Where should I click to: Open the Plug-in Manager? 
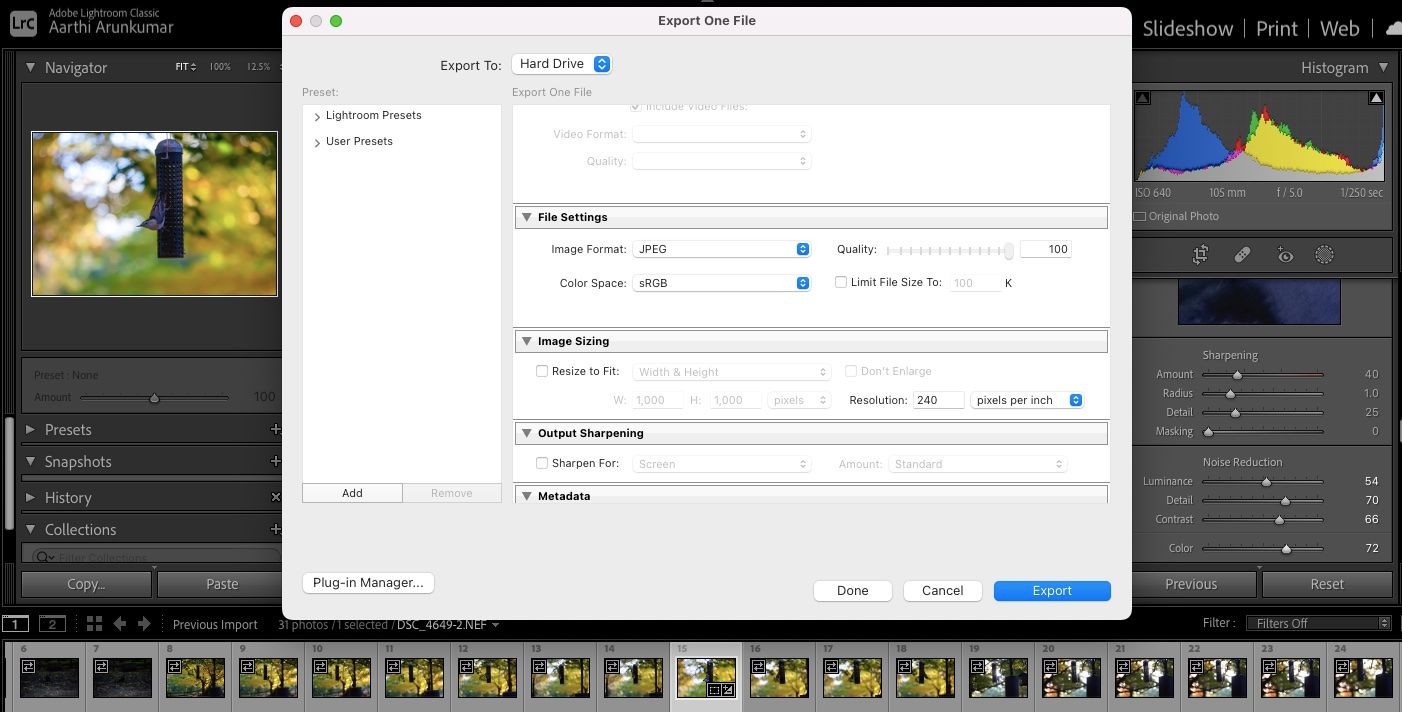click(367, 582)
